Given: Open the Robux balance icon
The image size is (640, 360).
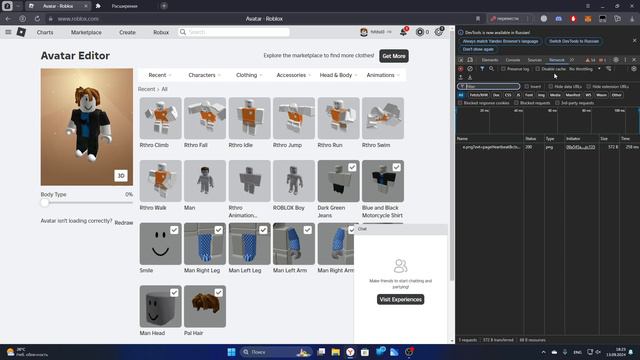Looking at the screenshot, I should pyautogui.click(x=420, y=32).
